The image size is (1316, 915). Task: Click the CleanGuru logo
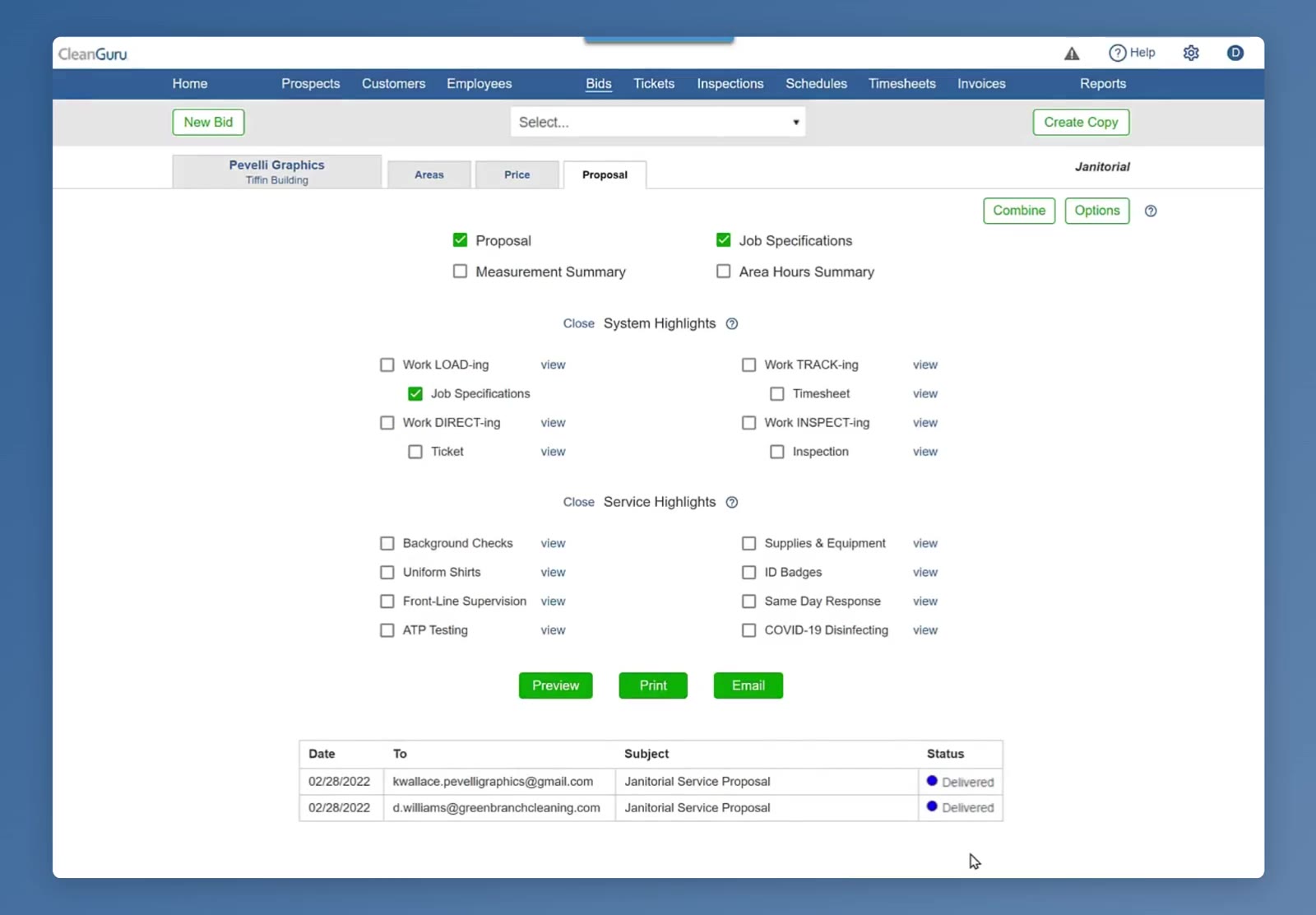point(92,54)
